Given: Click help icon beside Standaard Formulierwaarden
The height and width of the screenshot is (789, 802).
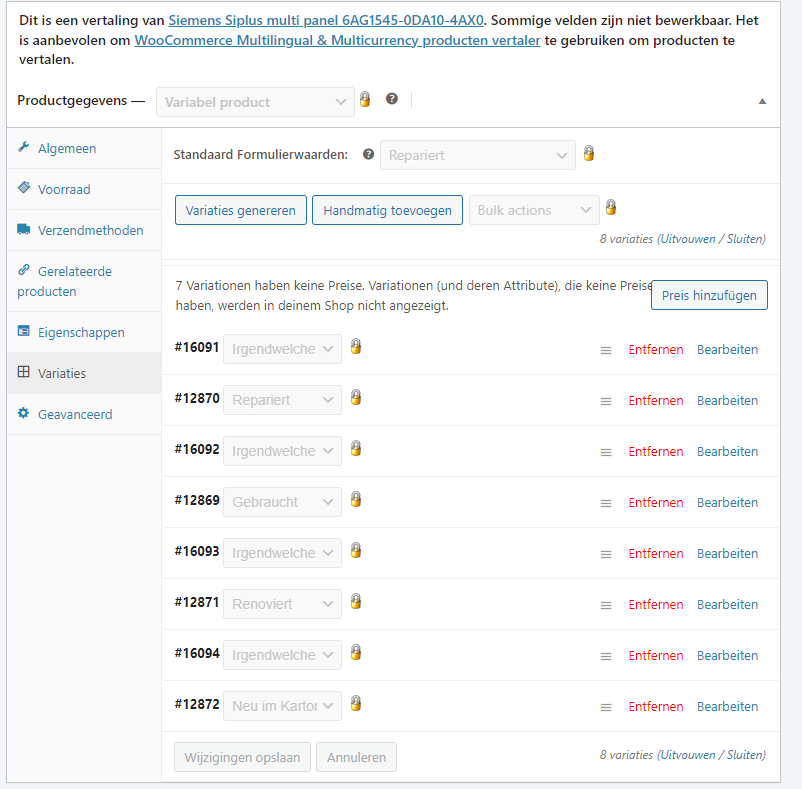Looking at the screenshot, I should tap(368, 154).
